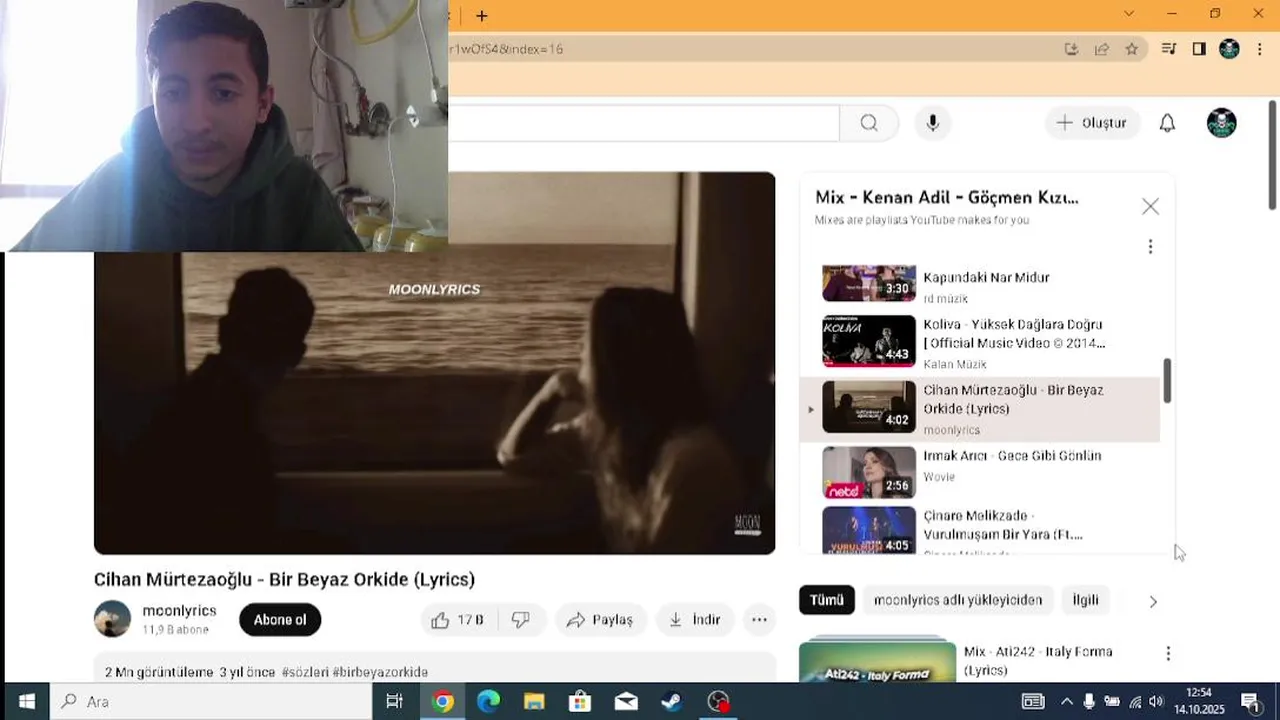
Task: Open the Chrome media controls icon
Action: pos(1168,49)
